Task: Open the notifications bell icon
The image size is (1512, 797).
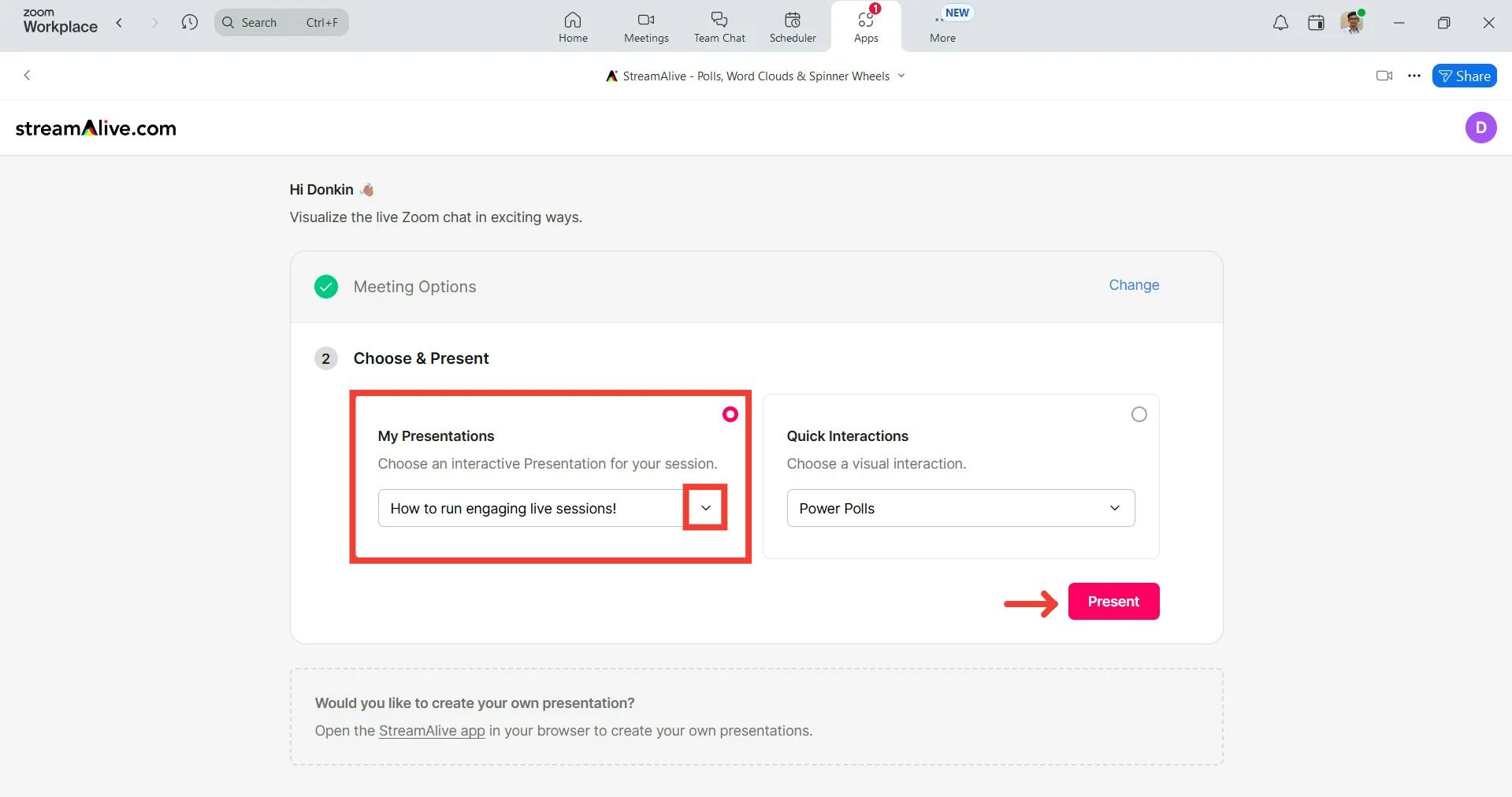Action: tap(1280, 23)
